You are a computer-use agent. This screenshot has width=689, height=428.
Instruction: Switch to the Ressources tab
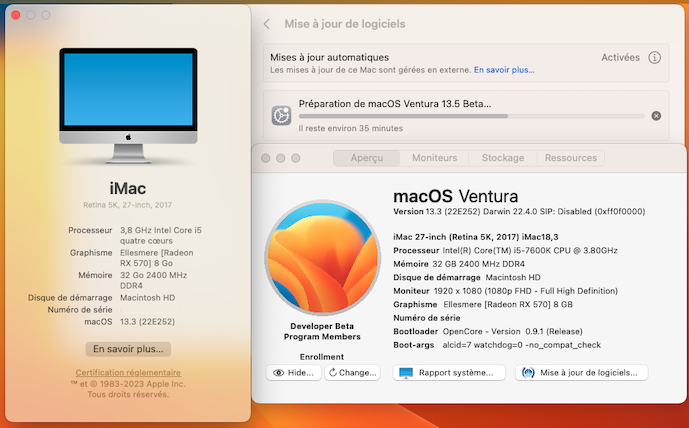point(571,158)
